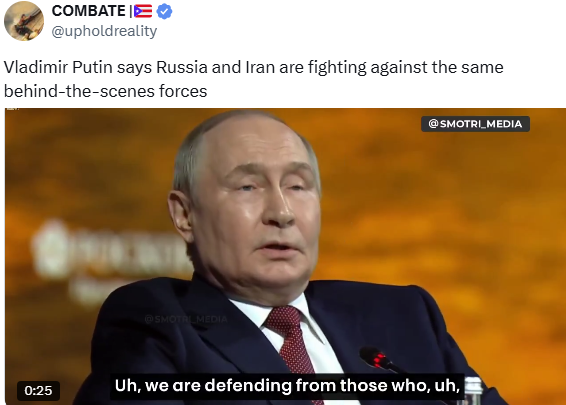Visit the @upholdreality handle link
The height and width of the screenshot is (405, 566).
click(x=104, y=31)
